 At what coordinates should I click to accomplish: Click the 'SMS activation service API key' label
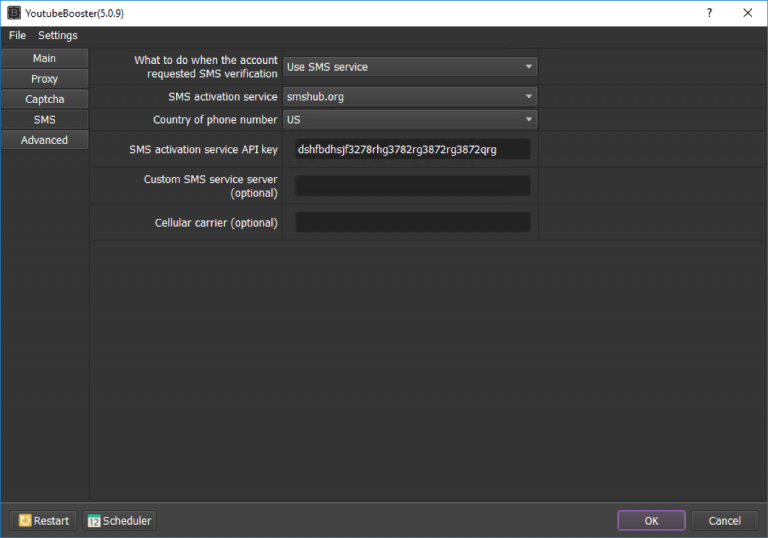[x=203, y=149]
